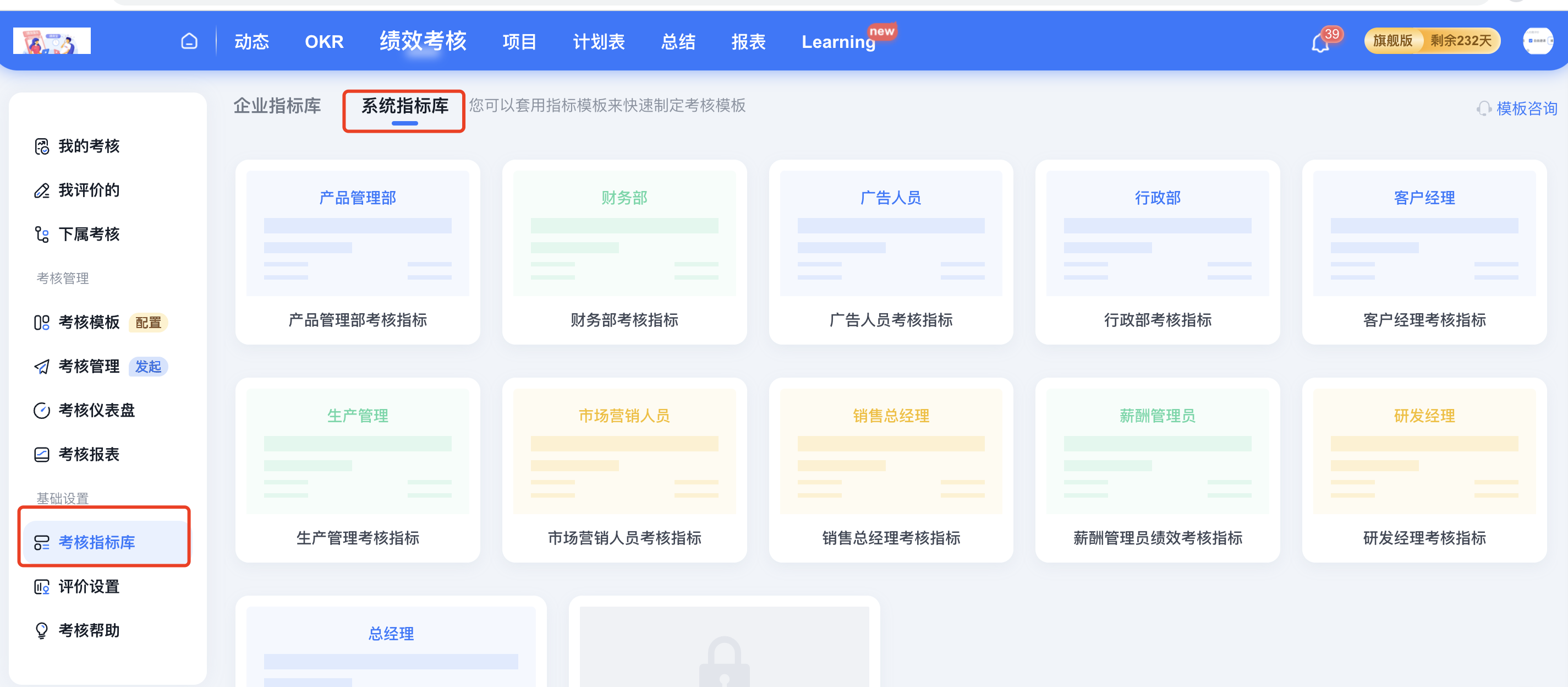Open the 计划表 navigation tab
Screen dimensions: 1568x687
pos(599,41)
